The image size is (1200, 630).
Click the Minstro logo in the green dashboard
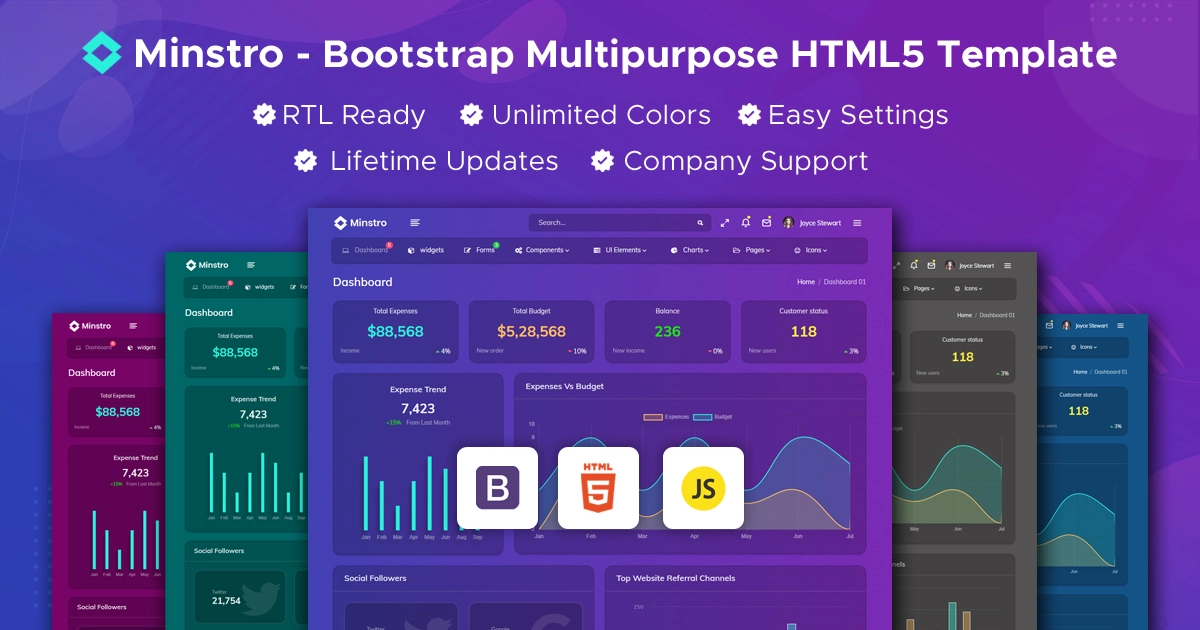point(207,265)
